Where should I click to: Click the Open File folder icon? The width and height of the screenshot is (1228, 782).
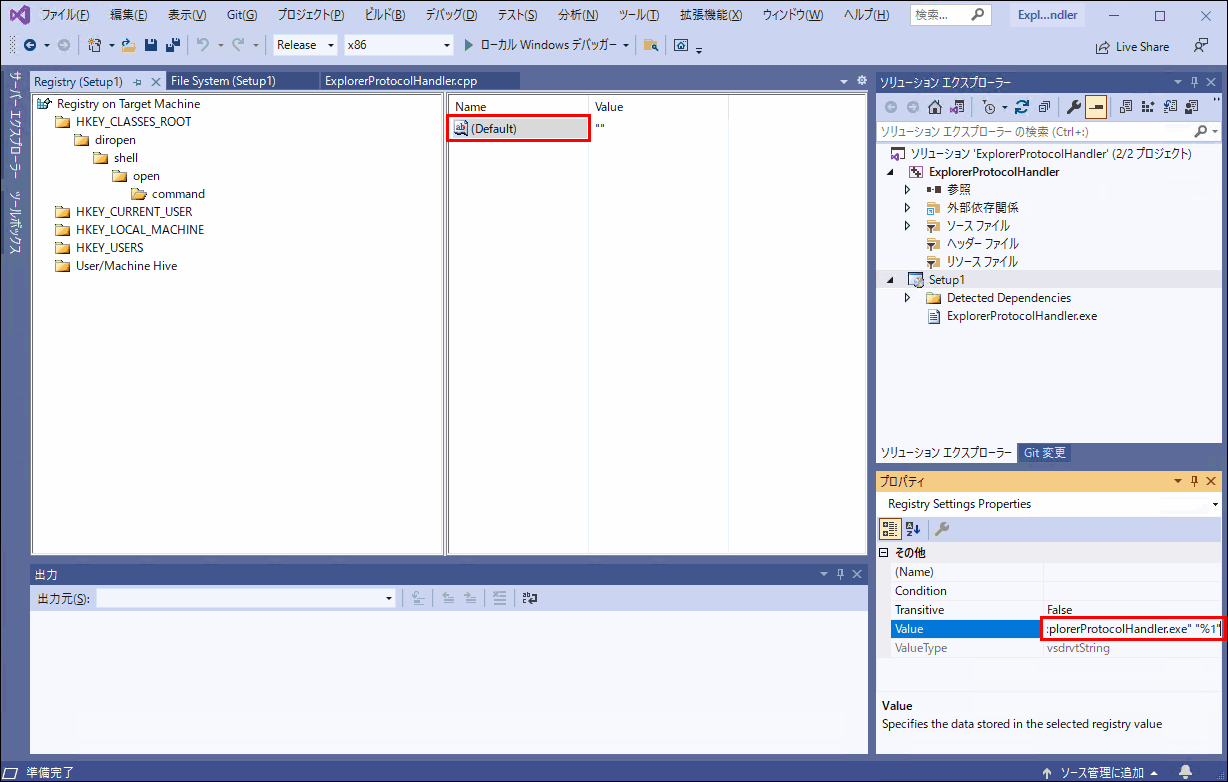128,45
